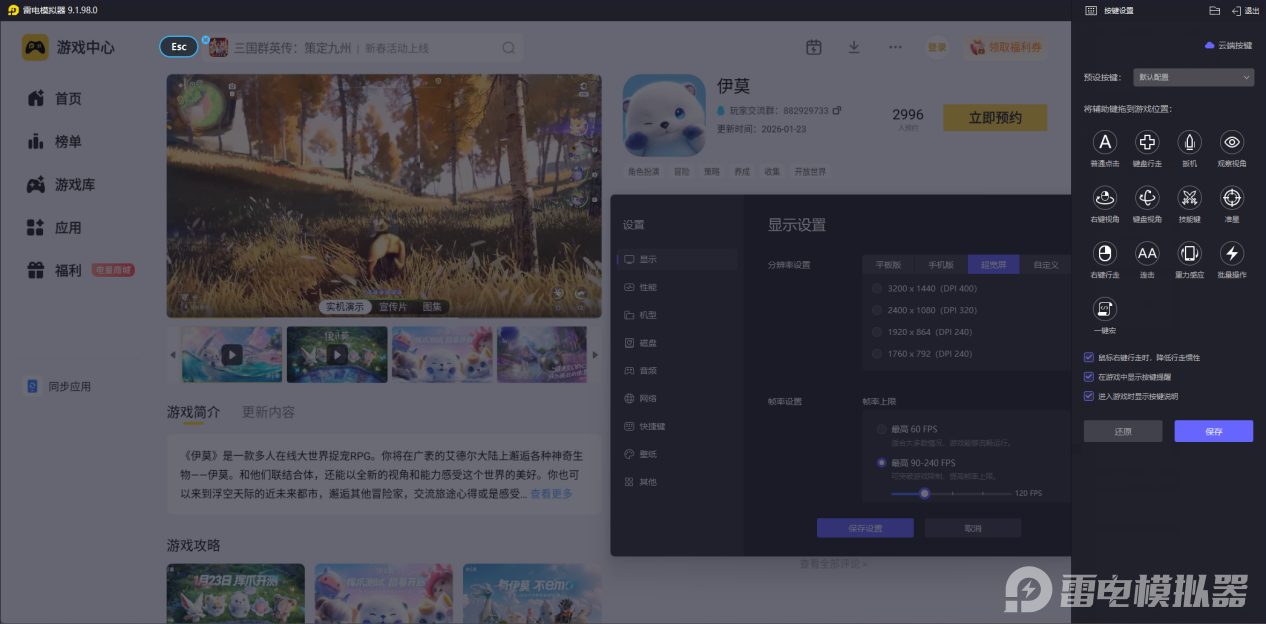This screenshot has width=1266, height=624.
Task: Click 立即预约 for 伊莫 game
Action: point(995,117)
